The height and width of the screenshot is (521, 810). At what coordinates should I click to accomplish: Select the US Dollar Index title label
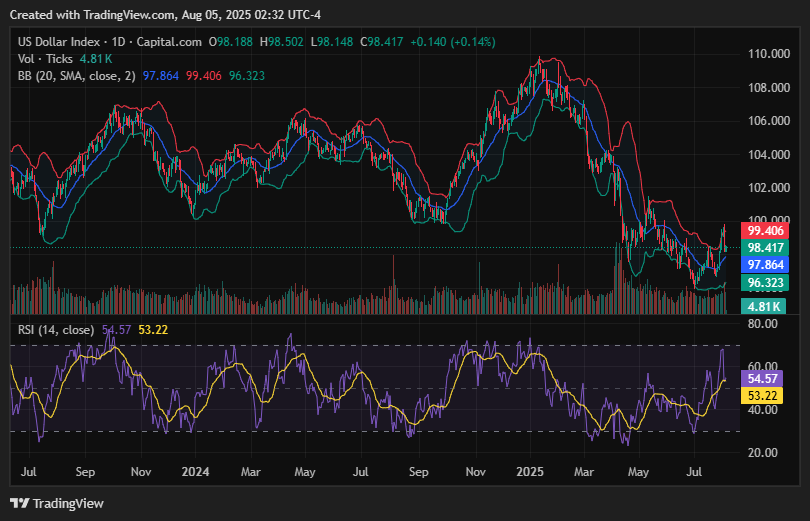59,42
